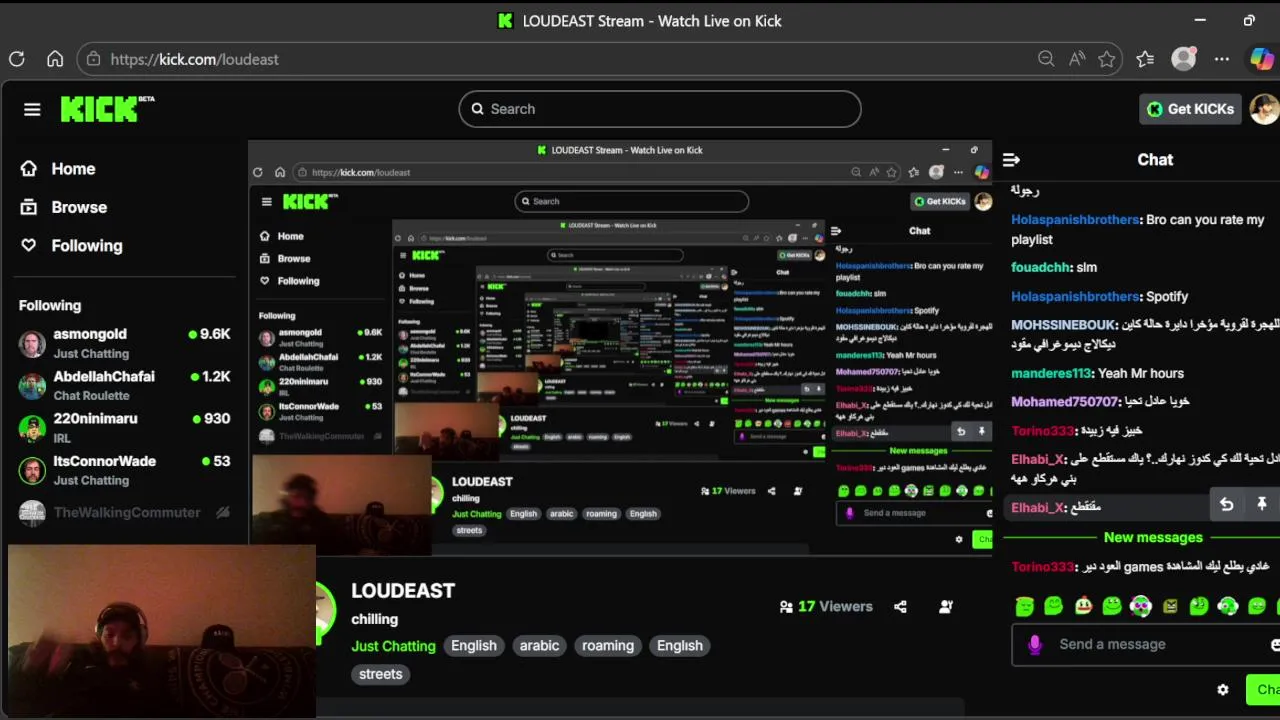Click the follow user icon beside share
1280x720 pixels.
click(x=946, y=606)
